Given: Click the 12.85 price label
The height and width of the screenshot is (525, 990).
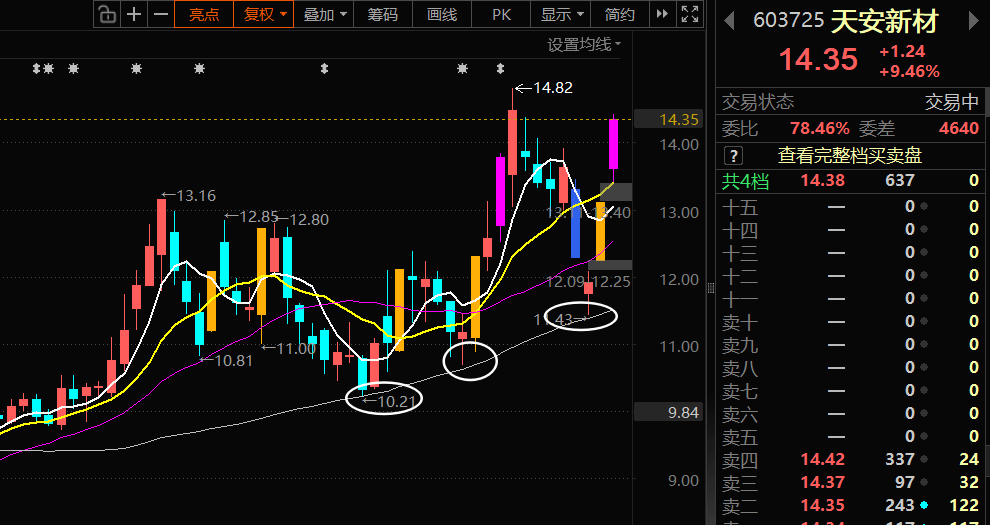Looking at the screenshot, I should [x=259, y=217].
